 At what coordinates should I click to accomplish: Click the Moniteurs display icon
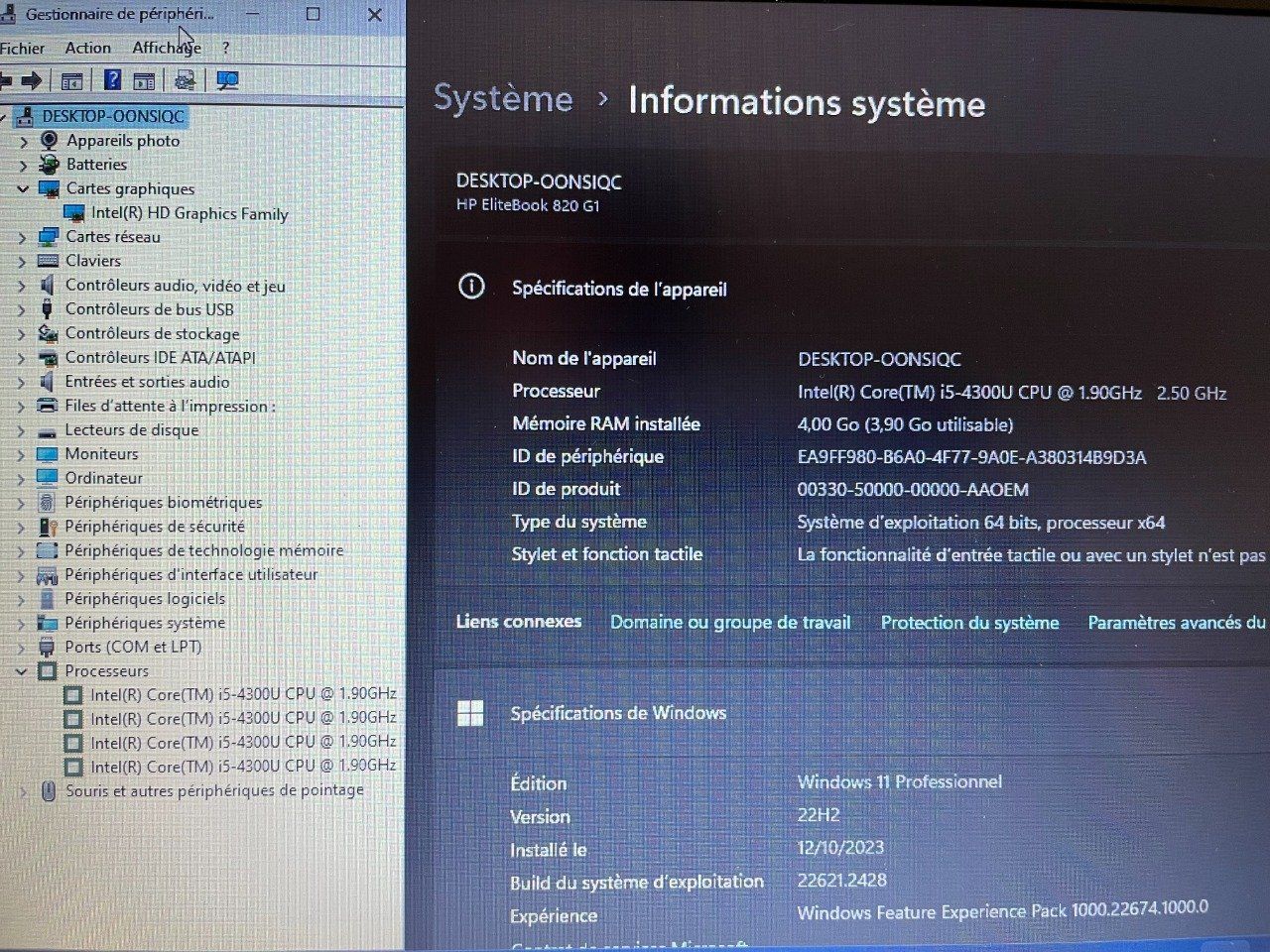(x=47, y=454)
